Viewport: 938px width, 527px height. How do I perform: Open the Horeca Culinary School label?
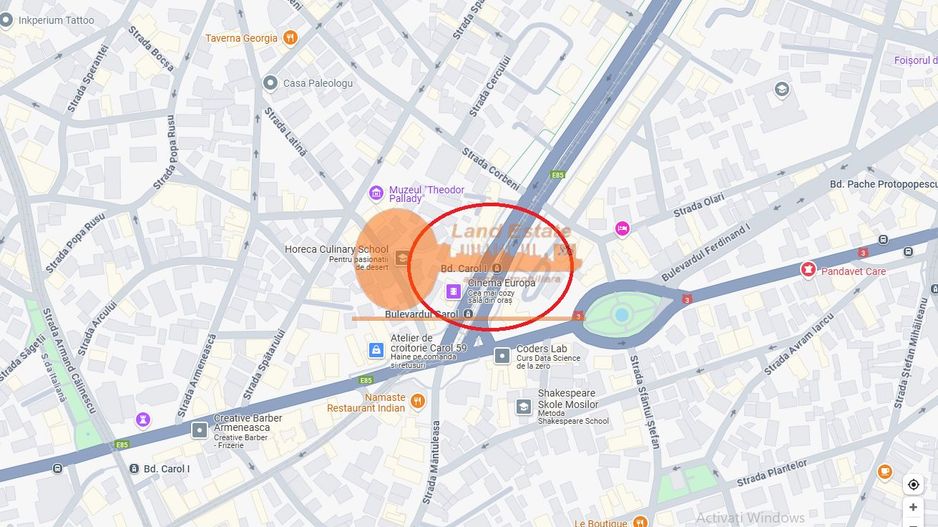336,249
